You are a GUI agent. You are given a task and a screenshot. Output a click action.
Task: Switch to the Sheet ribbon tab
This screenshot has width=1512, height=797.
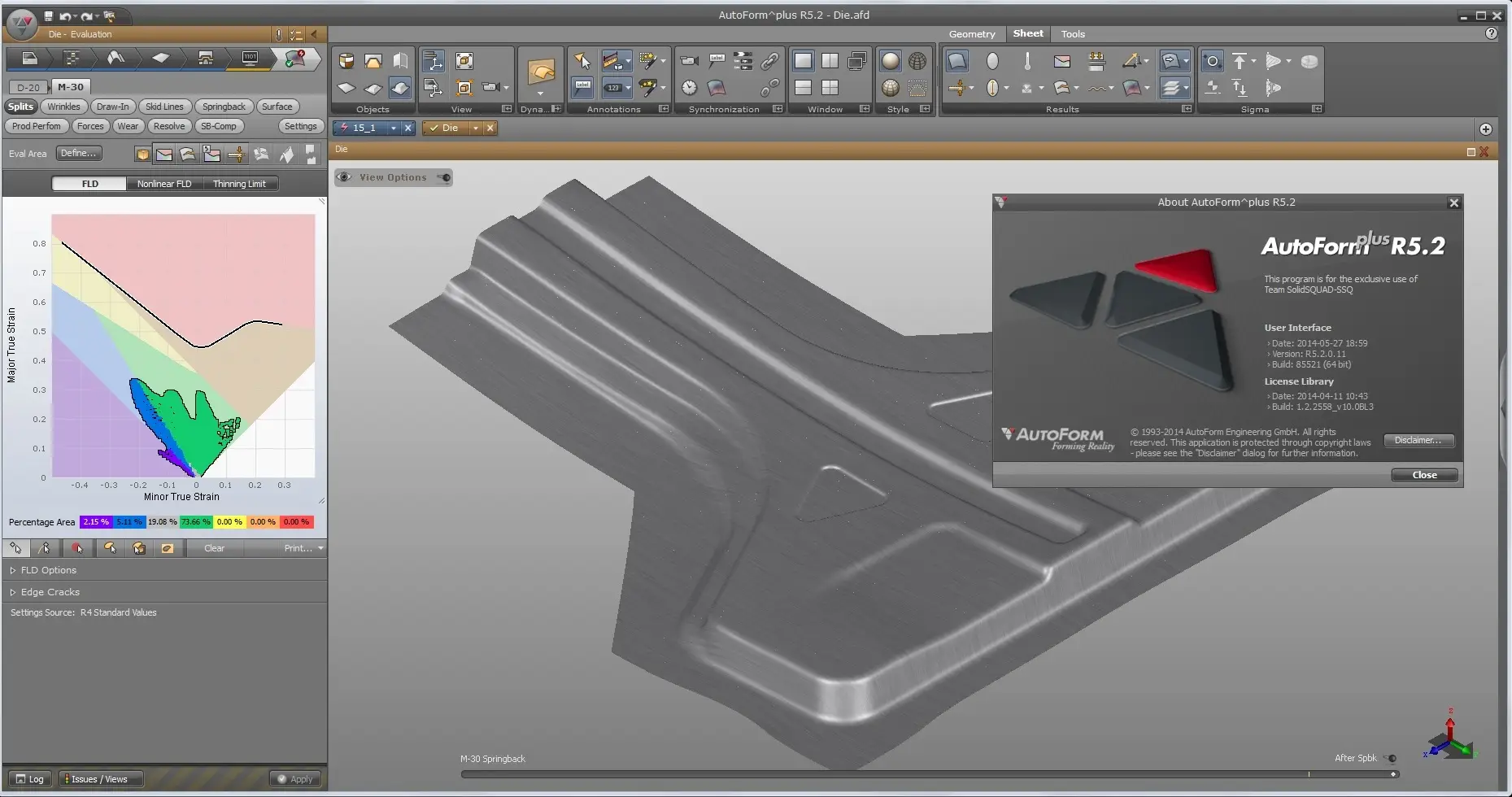coord(1028,34)
